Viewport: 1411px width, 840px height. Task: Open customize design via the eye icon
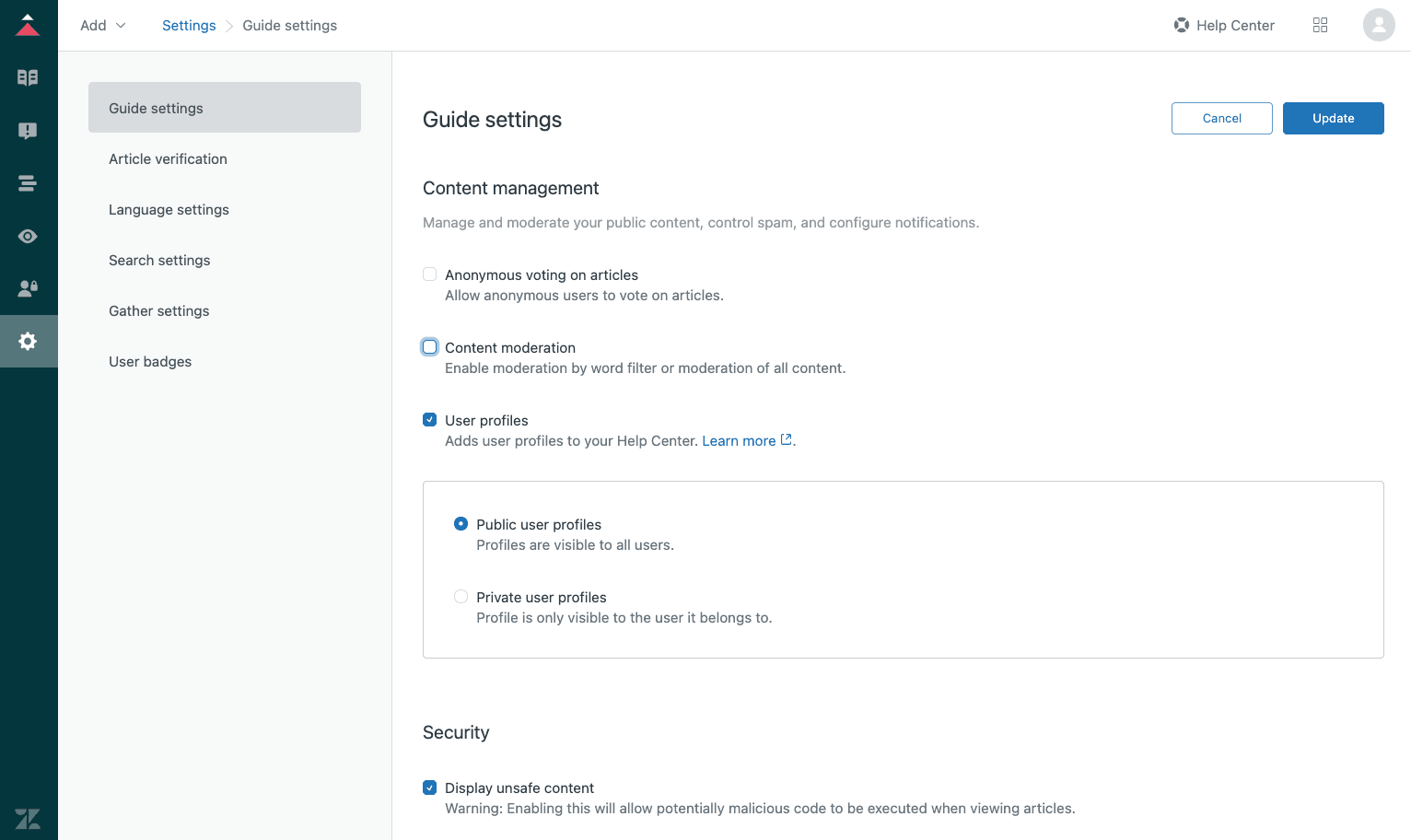click(x=29, y=236)
